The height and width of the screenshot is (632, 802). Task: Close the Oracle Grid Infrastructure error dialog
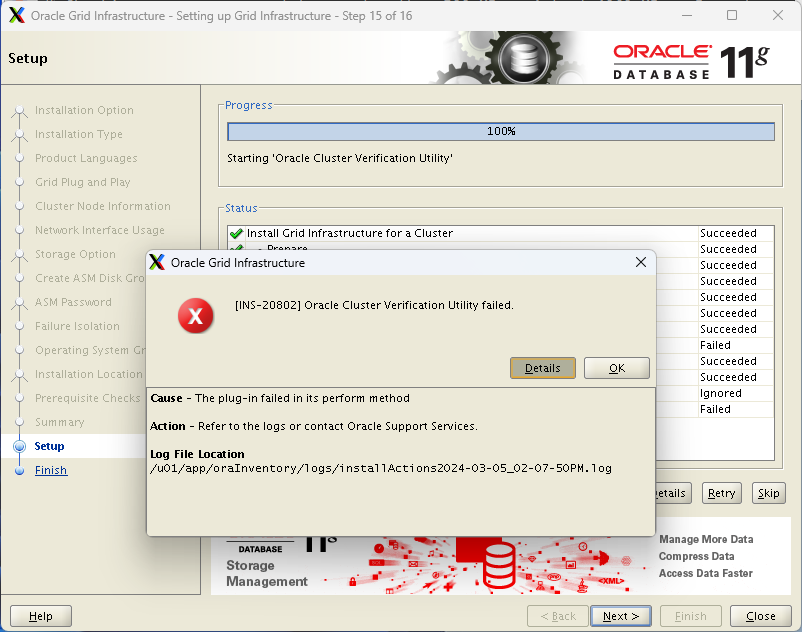click(x=640, y=262)
